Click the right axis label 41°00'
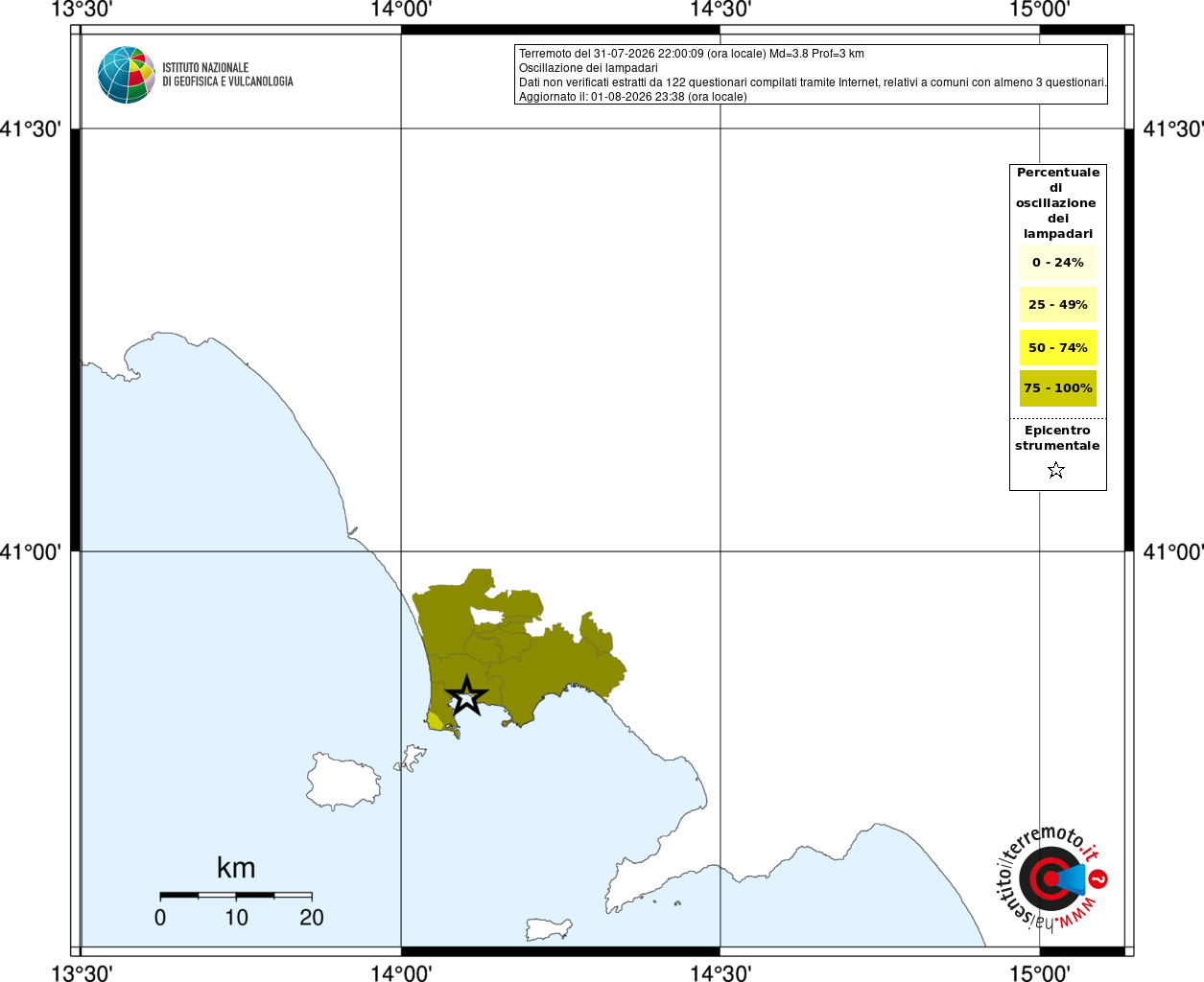1204x982 pixels. tap(1173, 551)
